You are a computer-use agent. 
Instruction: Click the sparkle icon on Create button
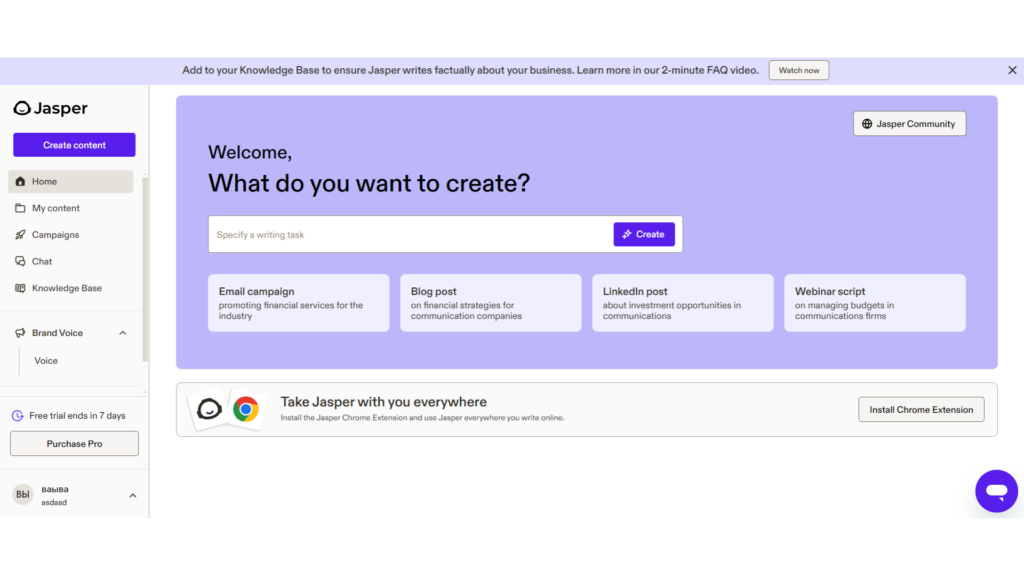[627, 234]
